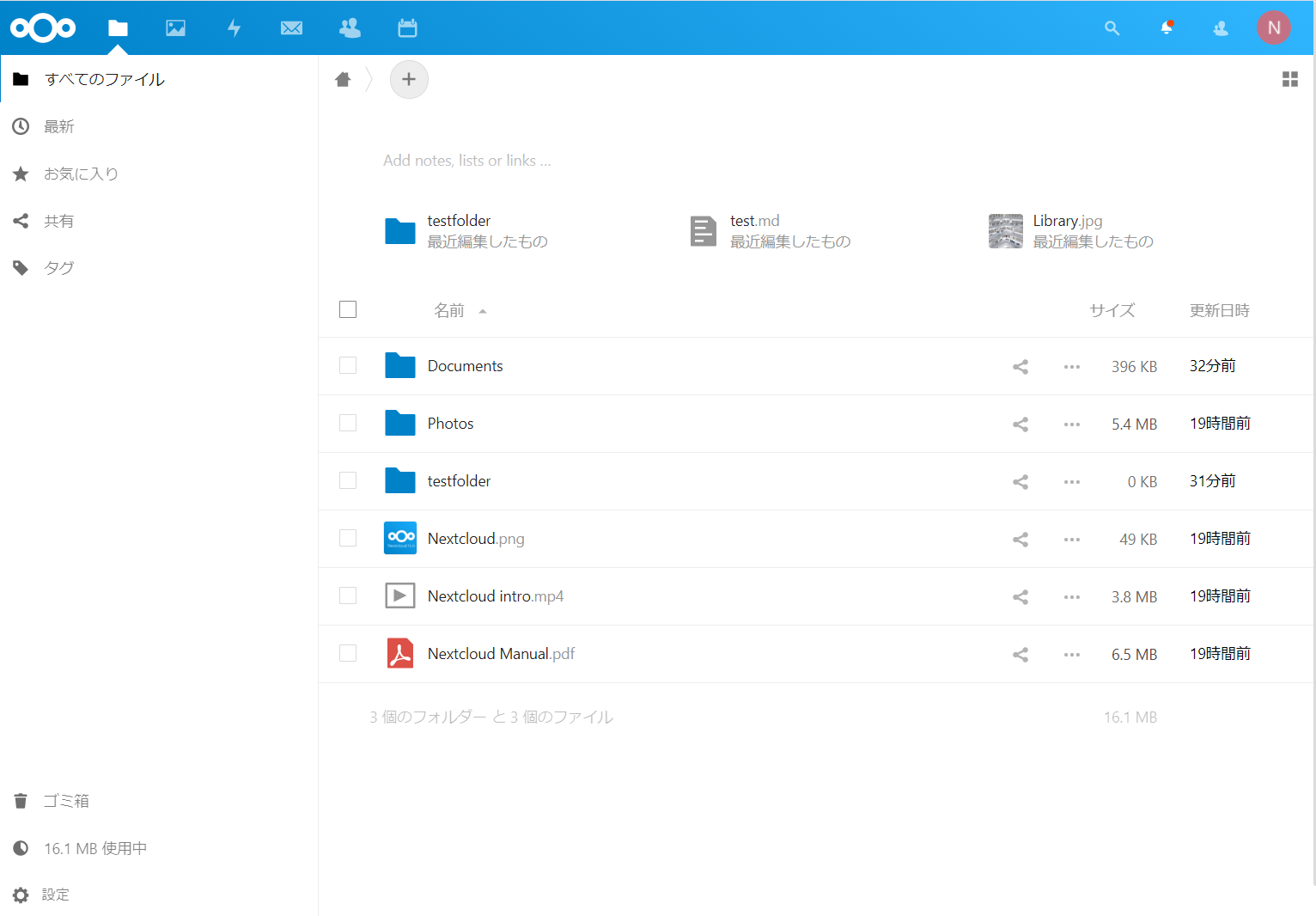
Task: Select 最新 recent files in sidebar
Action: (x=159, y=126)
